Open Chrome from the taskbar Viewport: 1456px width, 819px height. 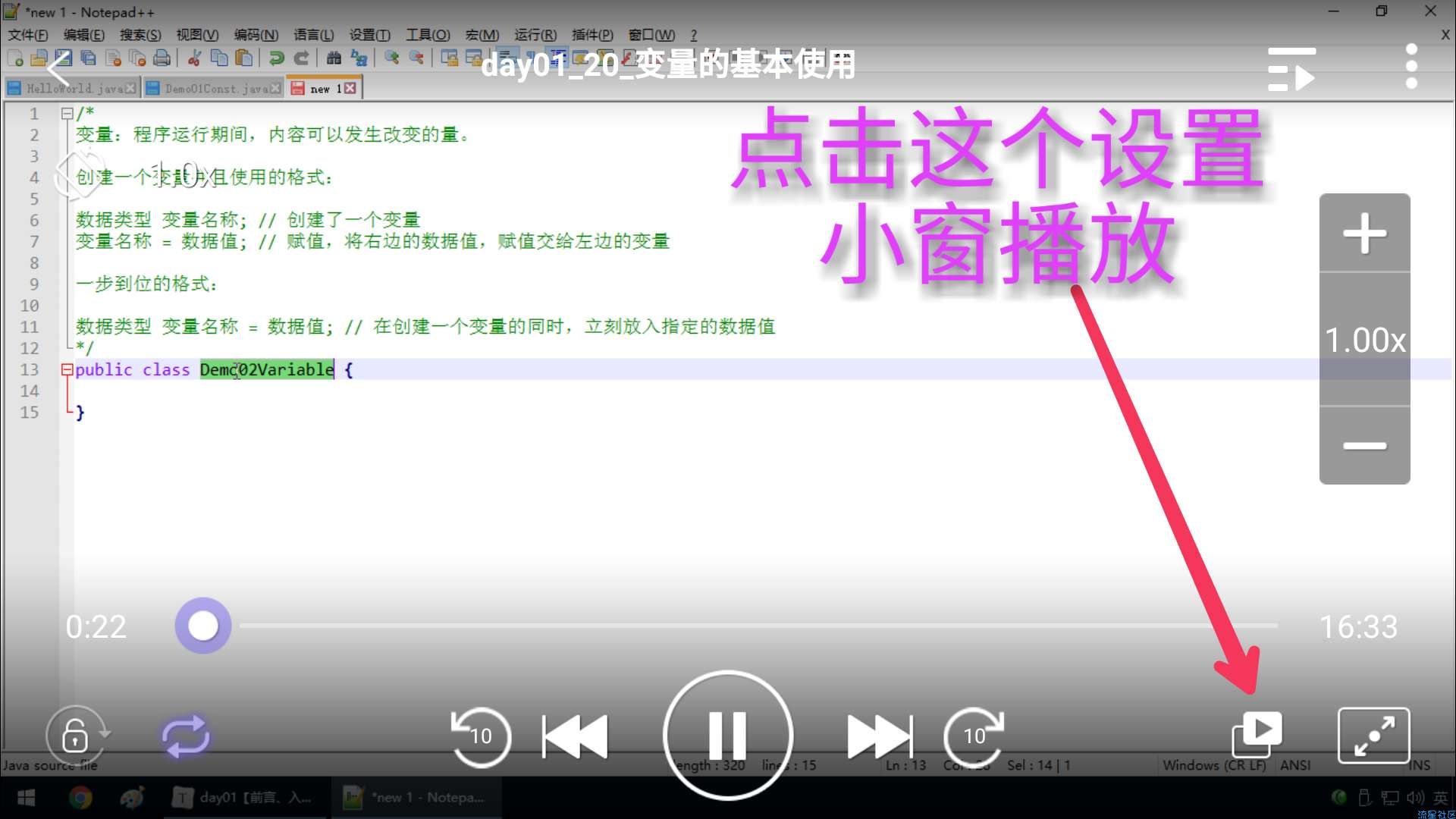point(80,797)
